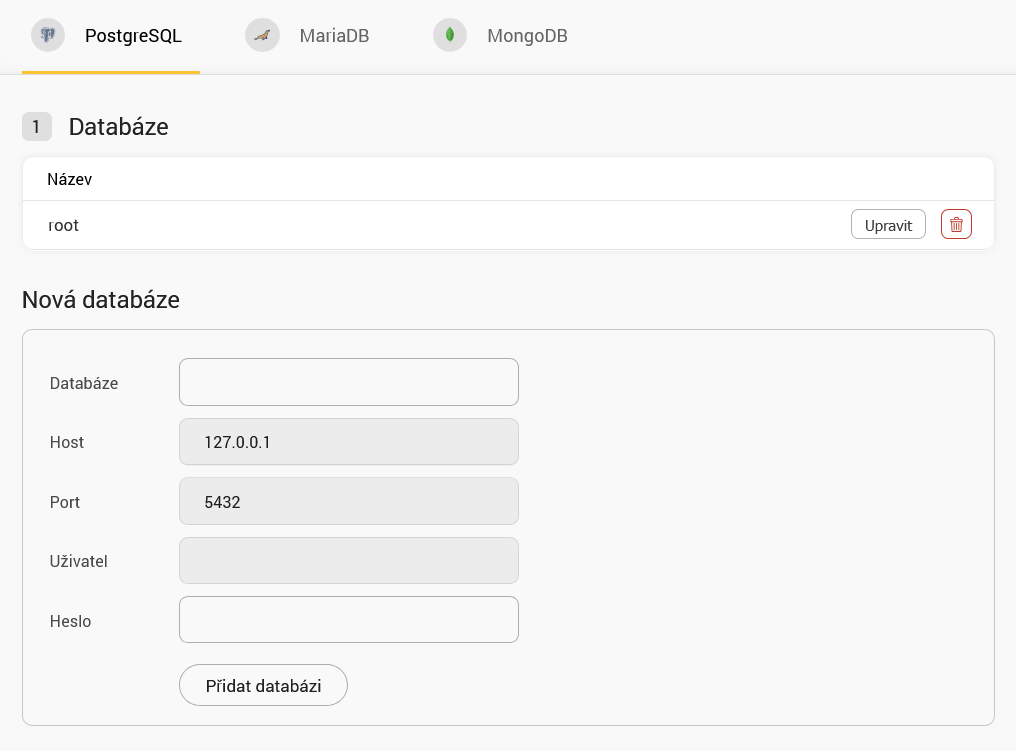
Task: Click the PostgreSQL elephant icon
Action: [48, 34]
